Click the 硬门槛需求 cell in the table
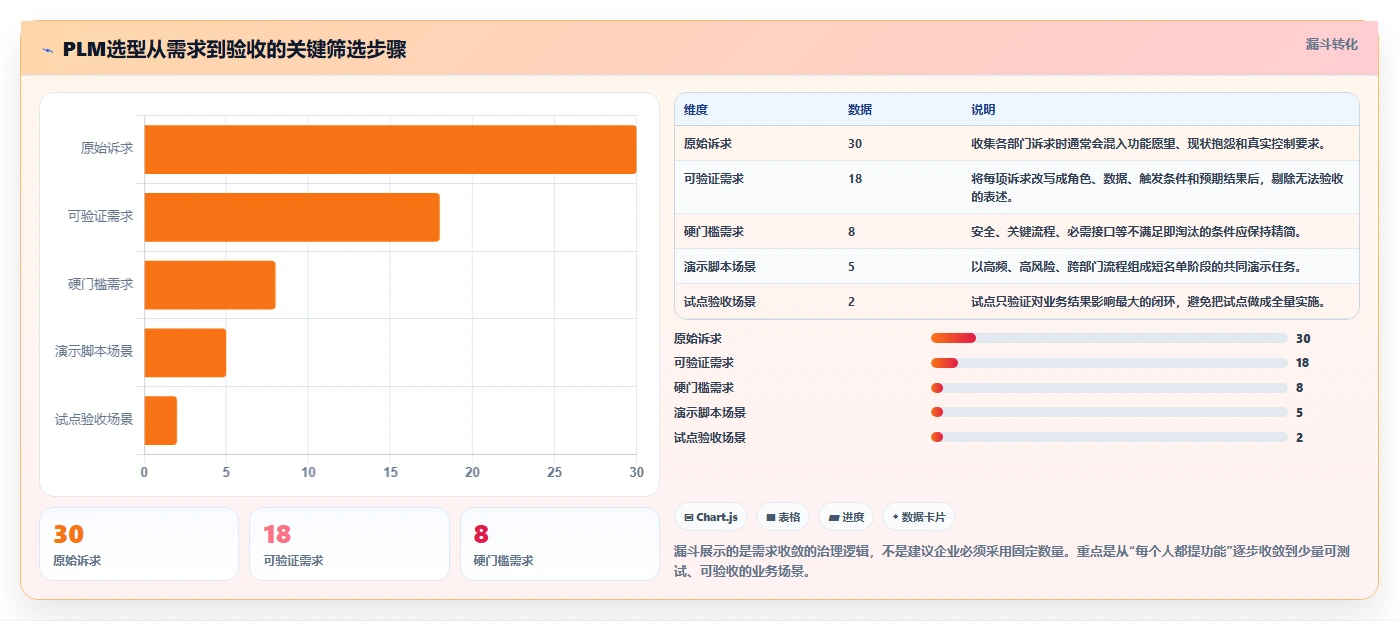1399x621 pixels. coord(714,232)
